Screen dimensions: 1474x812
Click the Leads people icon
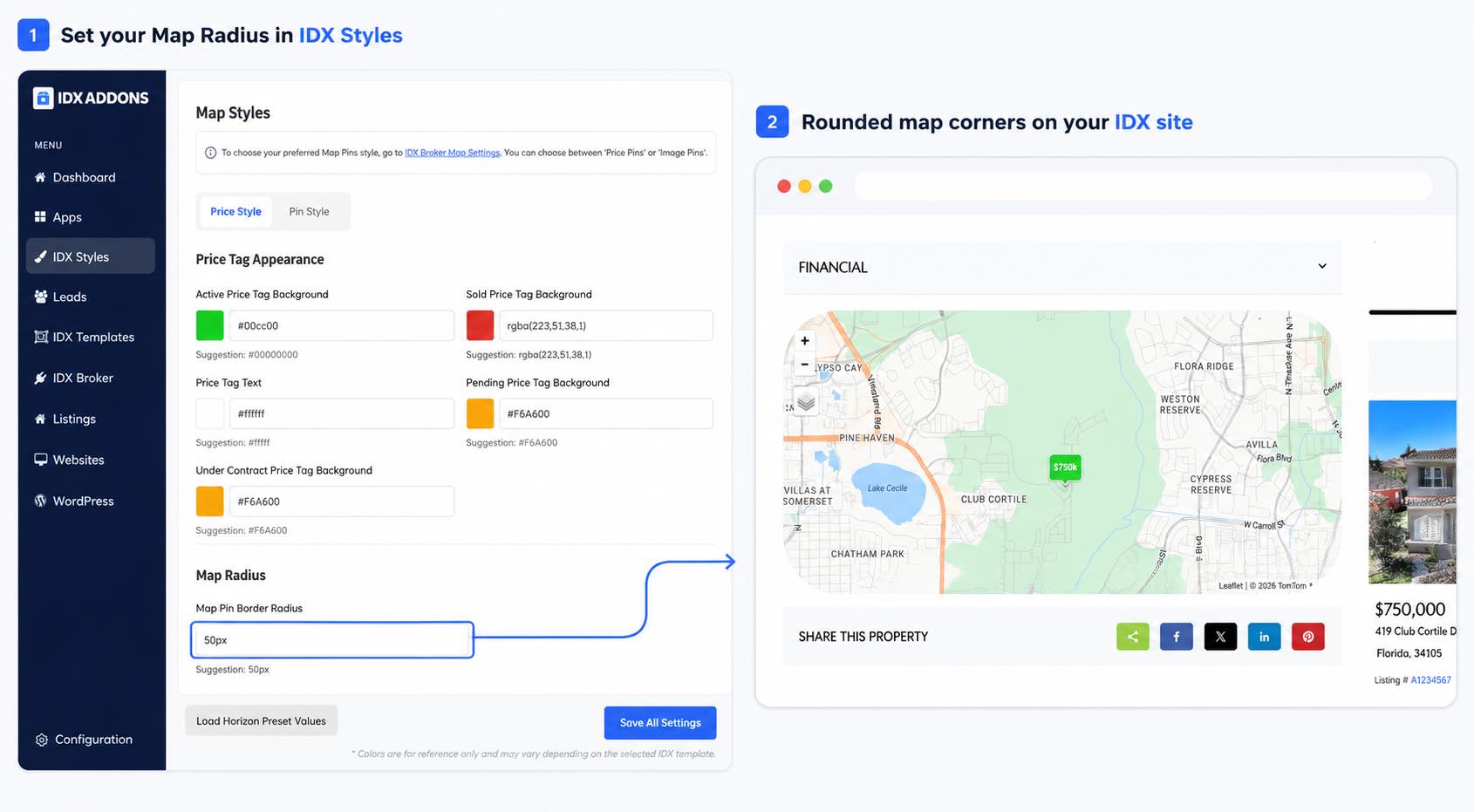coord(40,297)
